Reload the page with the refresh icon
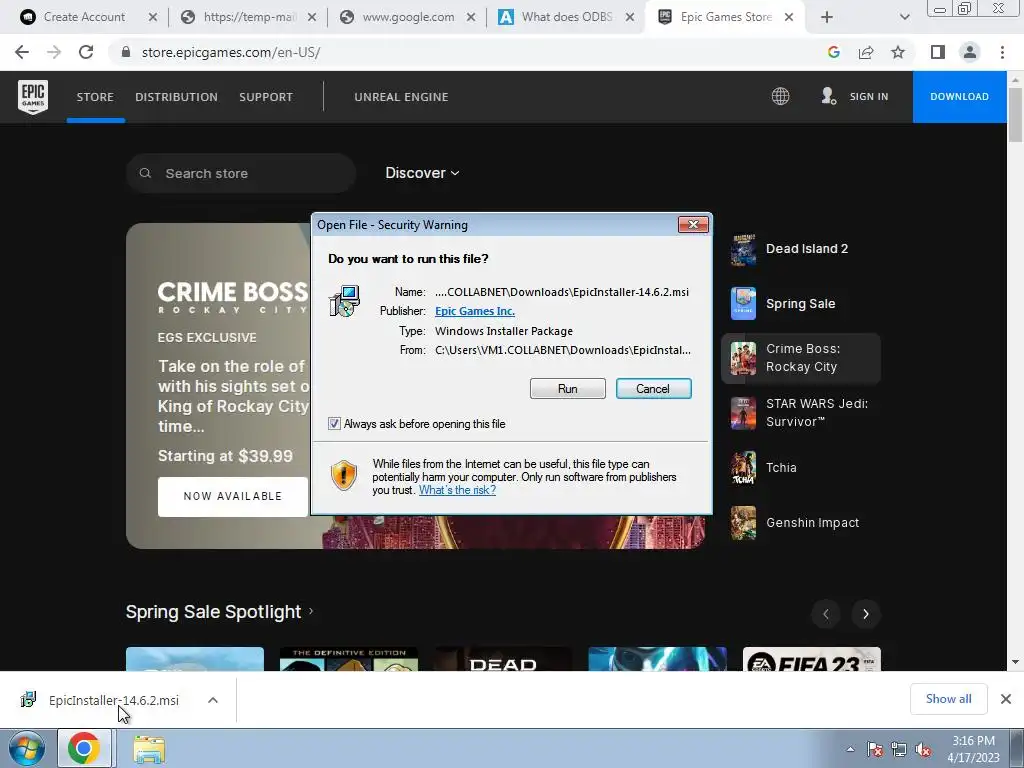The height and width of the screenshot is (768, 1024). click(86, 52)
